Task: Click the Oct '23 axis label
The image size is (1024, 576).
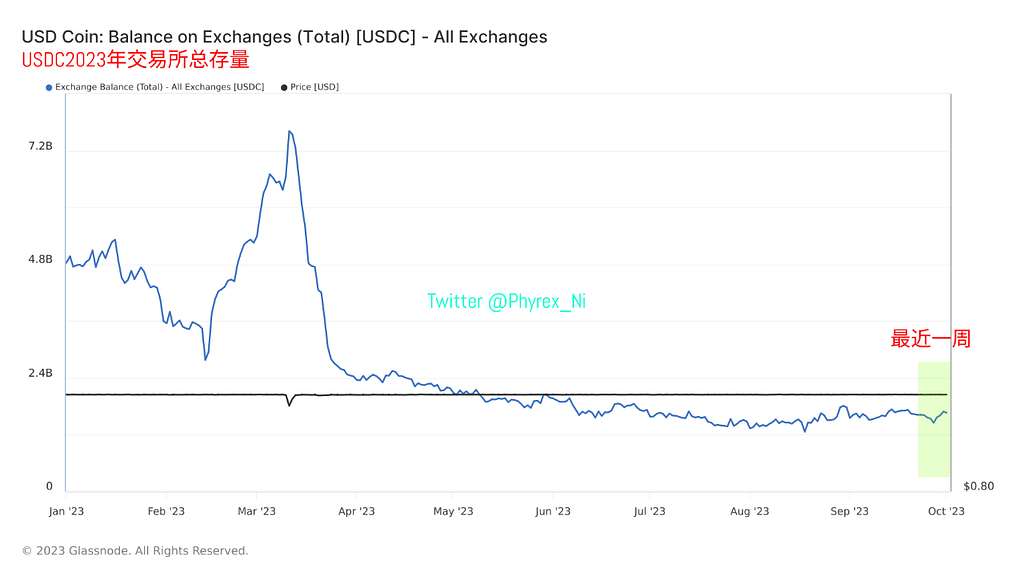Action: point(946,511)
